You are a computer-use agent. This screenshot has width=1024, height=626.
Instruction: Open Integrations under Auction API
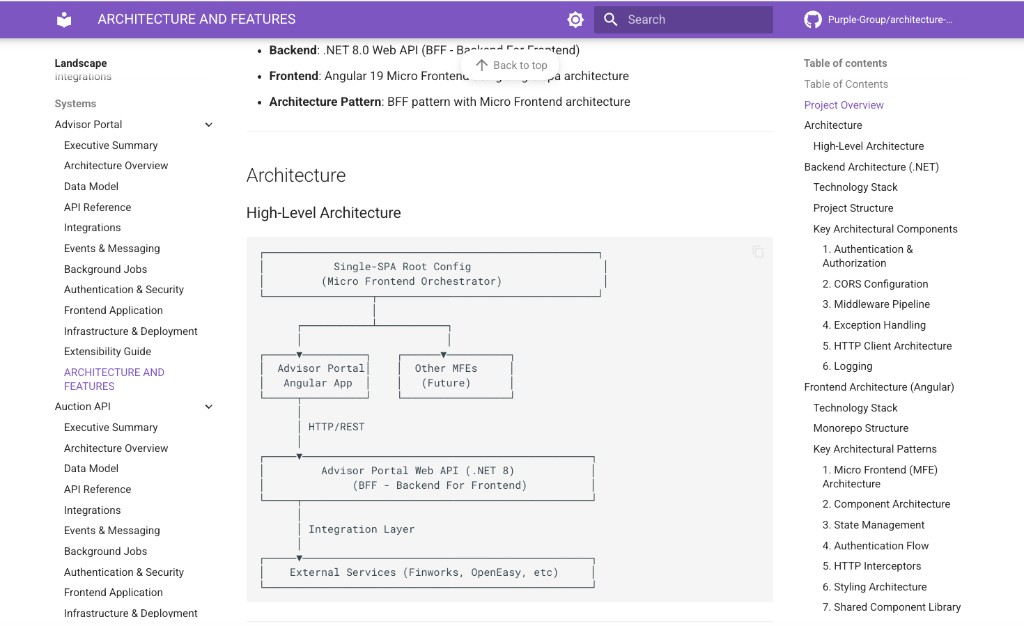(x=92, y=510)
